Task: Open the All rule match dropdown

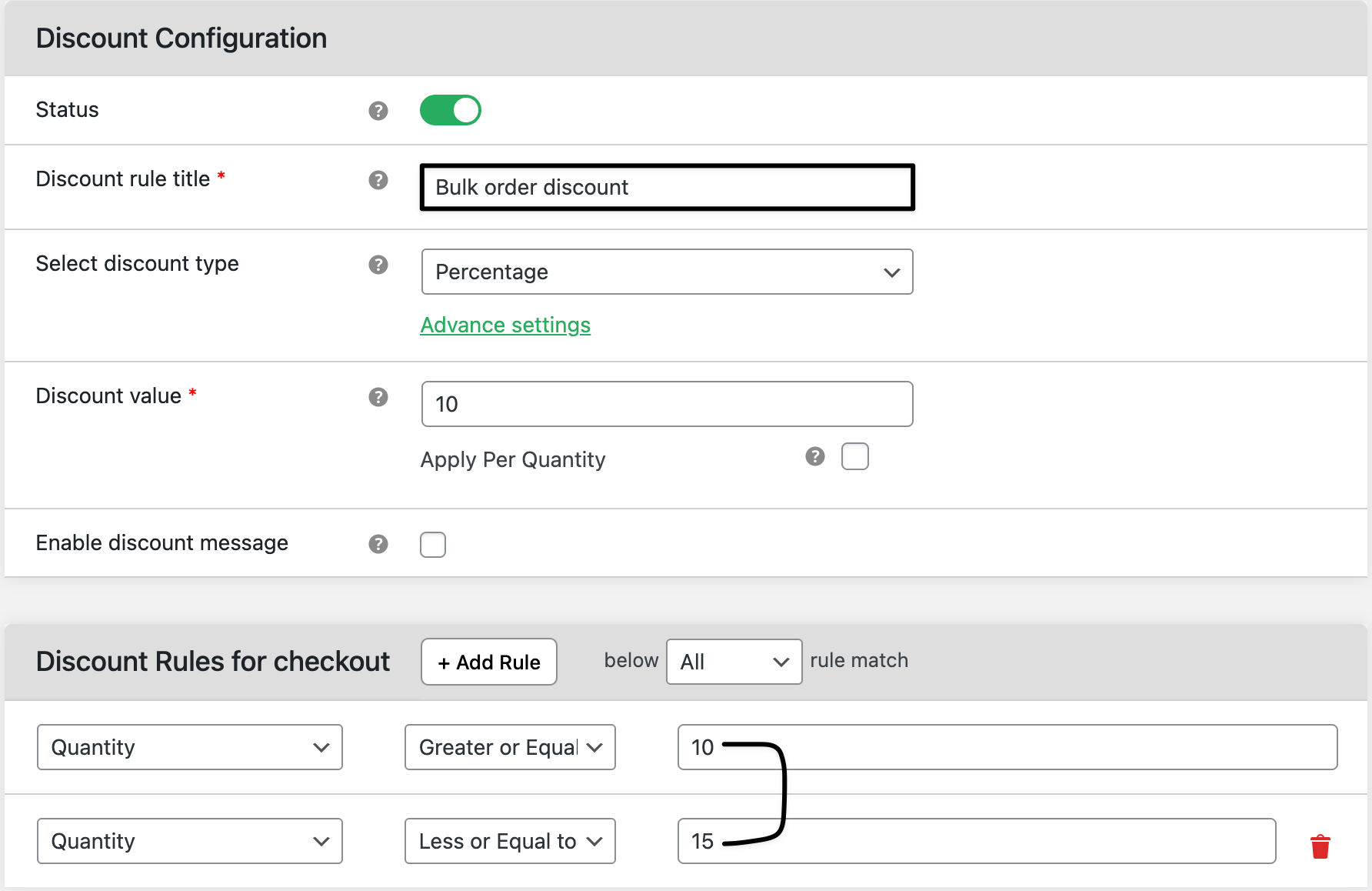Action: [734, 662]
